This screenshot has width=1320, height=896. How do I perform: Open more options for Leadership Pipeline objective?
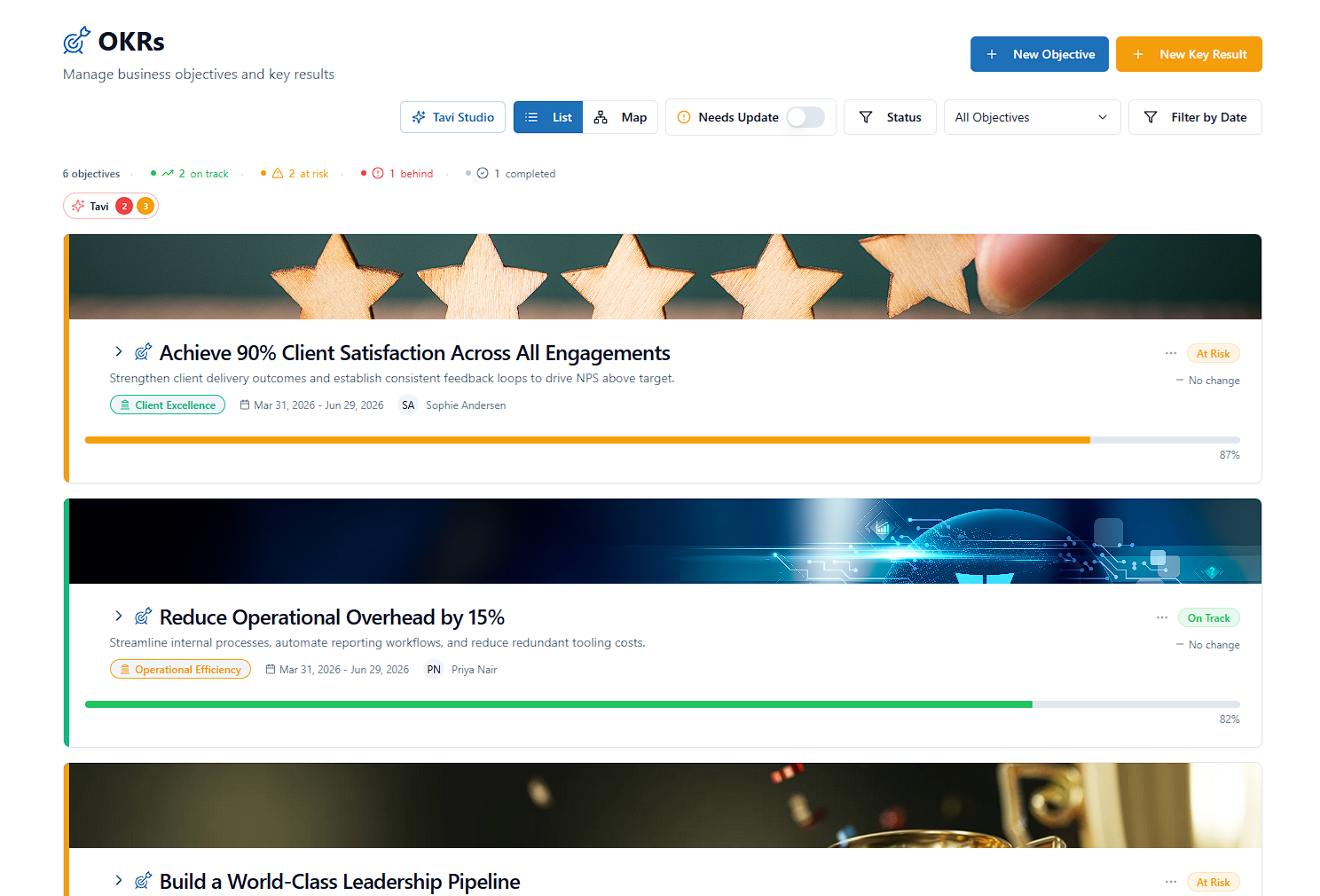pyautogui.click(x=1171, y=882)
